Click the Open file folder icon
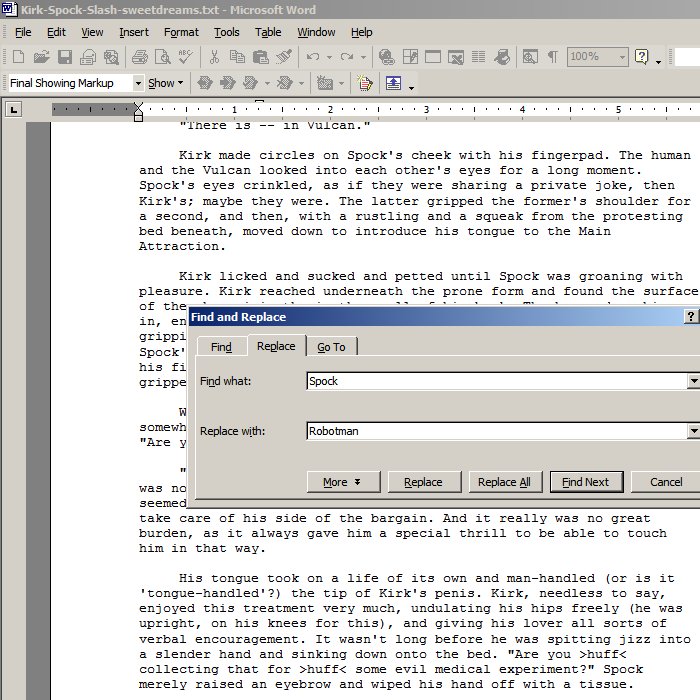The image size is (700, 700). [41, 57]
